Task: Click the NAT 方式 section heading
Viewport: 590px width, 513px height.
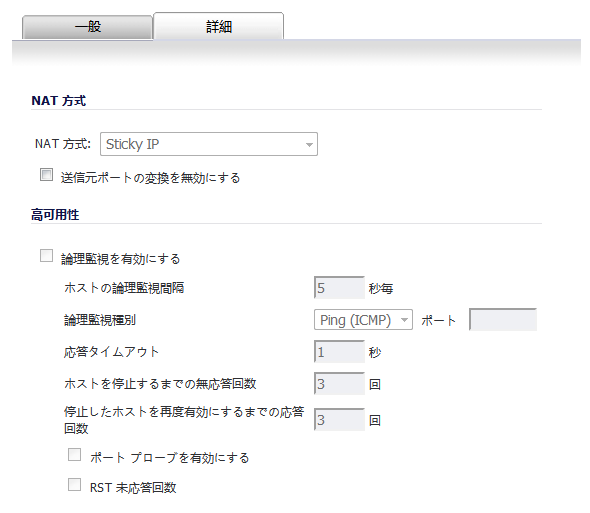Action: 59,101
